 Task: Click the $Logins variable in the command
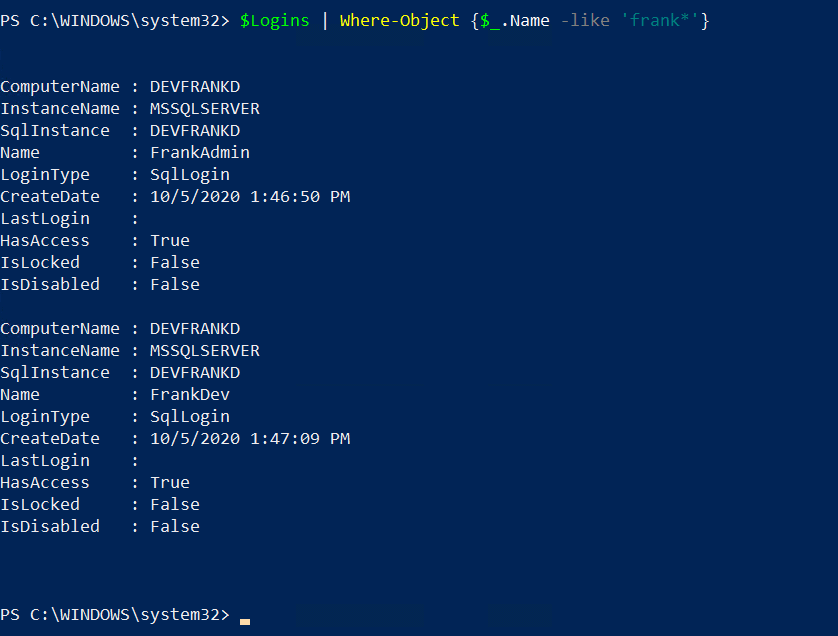click(275, 20)
